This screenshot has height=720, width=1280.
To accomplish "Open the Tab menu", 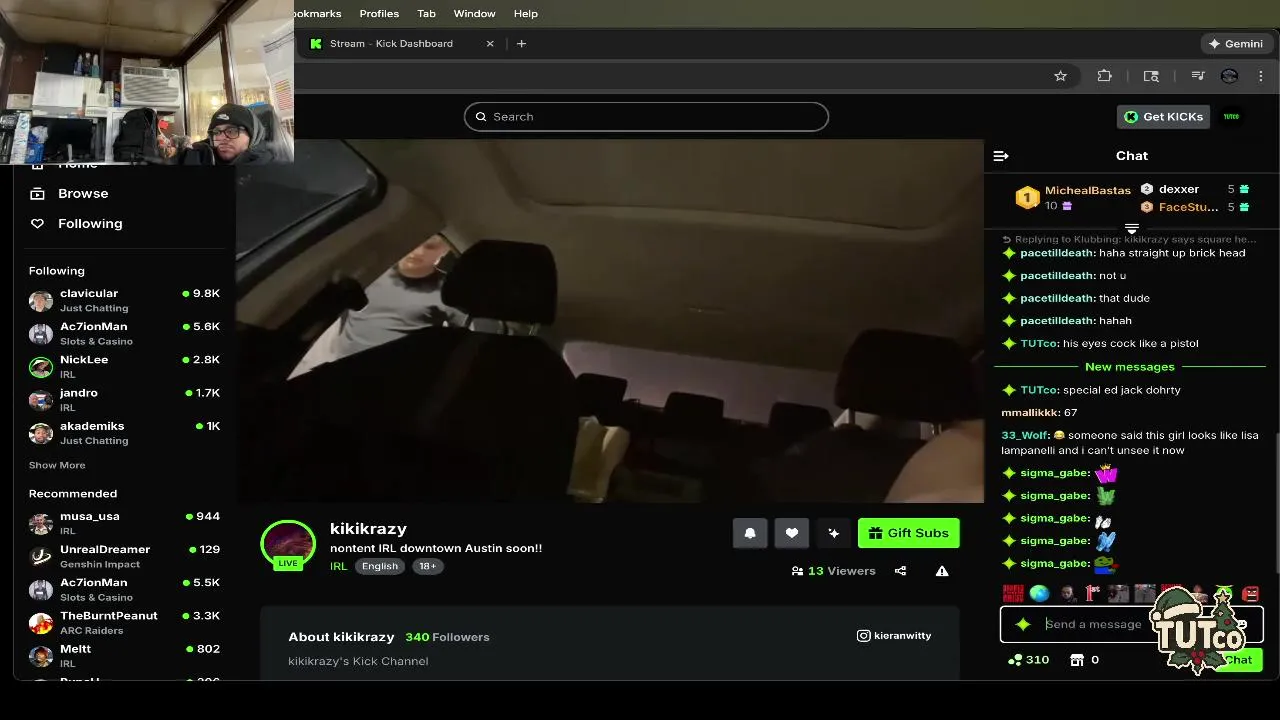I will 426,14.
